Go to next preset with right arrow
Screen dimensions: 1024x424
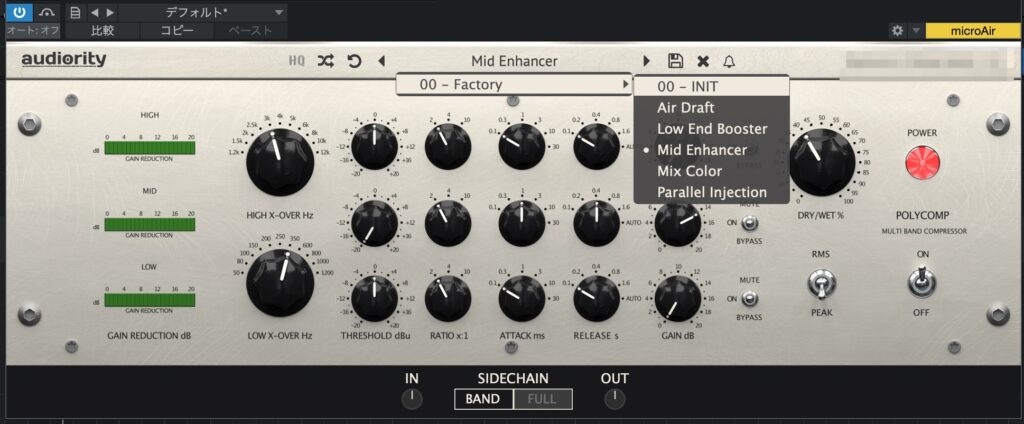647,61
